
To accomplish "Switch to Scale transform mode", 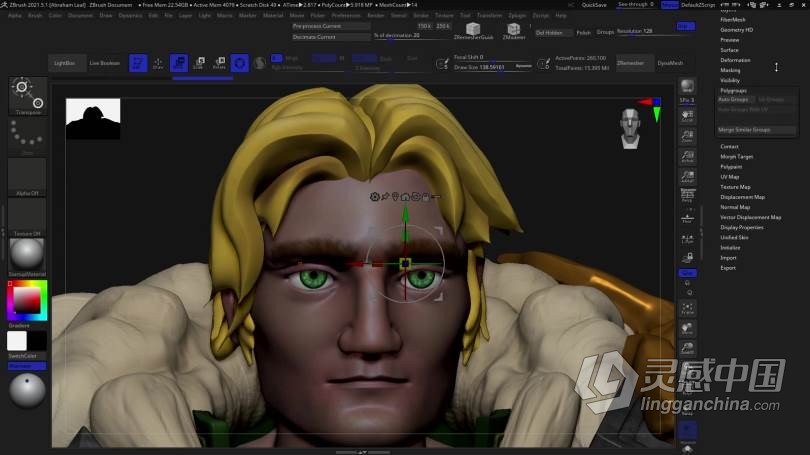I will pyautogui.click(x=199, y=63).
